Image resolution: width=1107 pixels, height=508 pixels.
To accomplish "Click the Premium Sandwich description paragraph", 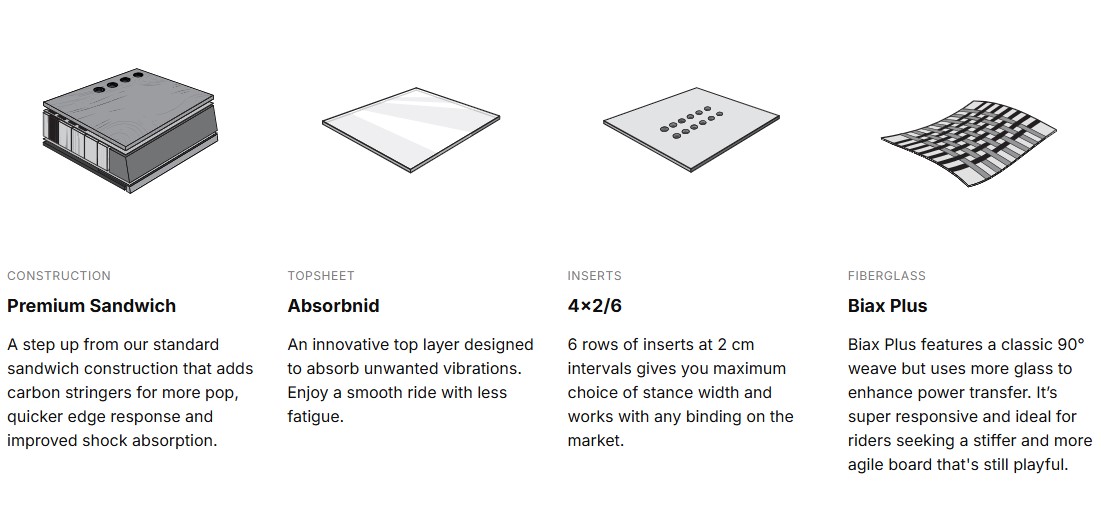I will [130, 392].
